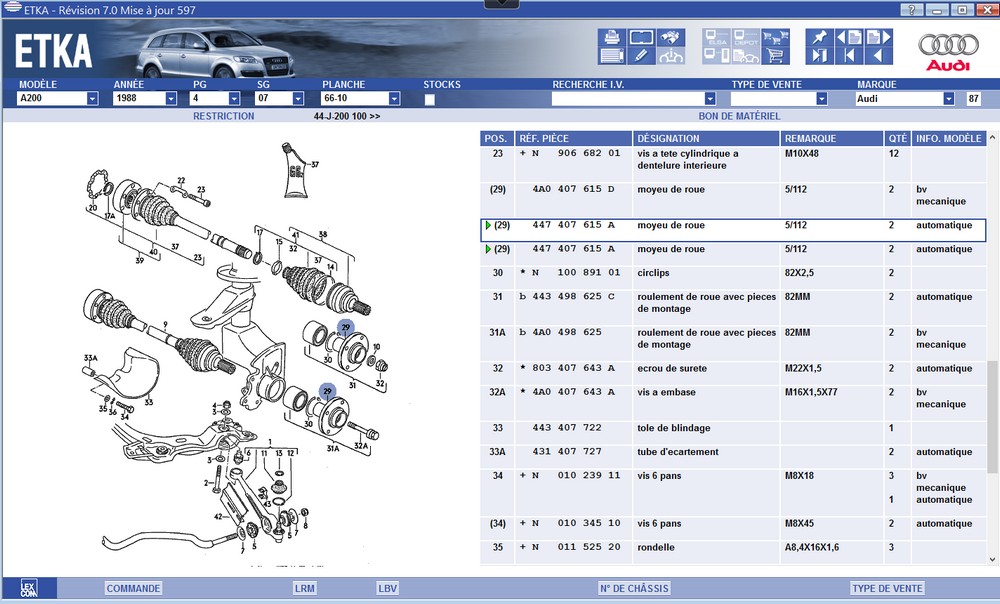1000x604 pixels.
Task: Click the brand code field showing 87
Action: pyautogui.click(x=973, y=98)
